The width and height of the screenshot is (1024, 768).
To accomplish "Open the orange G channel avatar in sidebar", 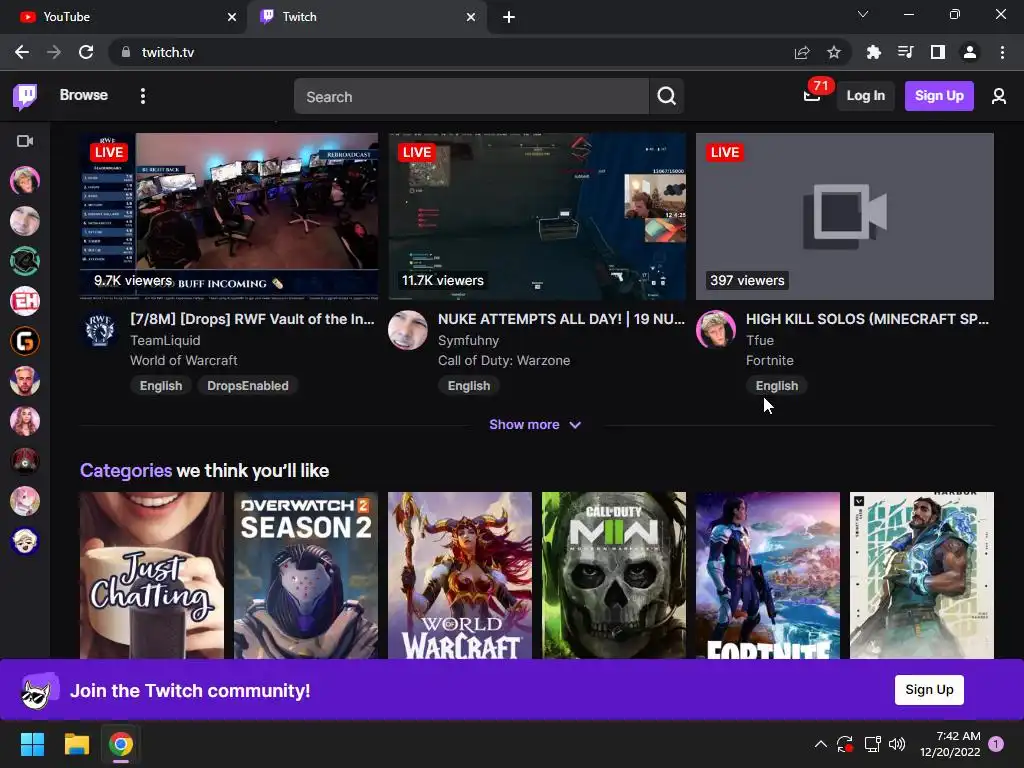I will (25, 341).
